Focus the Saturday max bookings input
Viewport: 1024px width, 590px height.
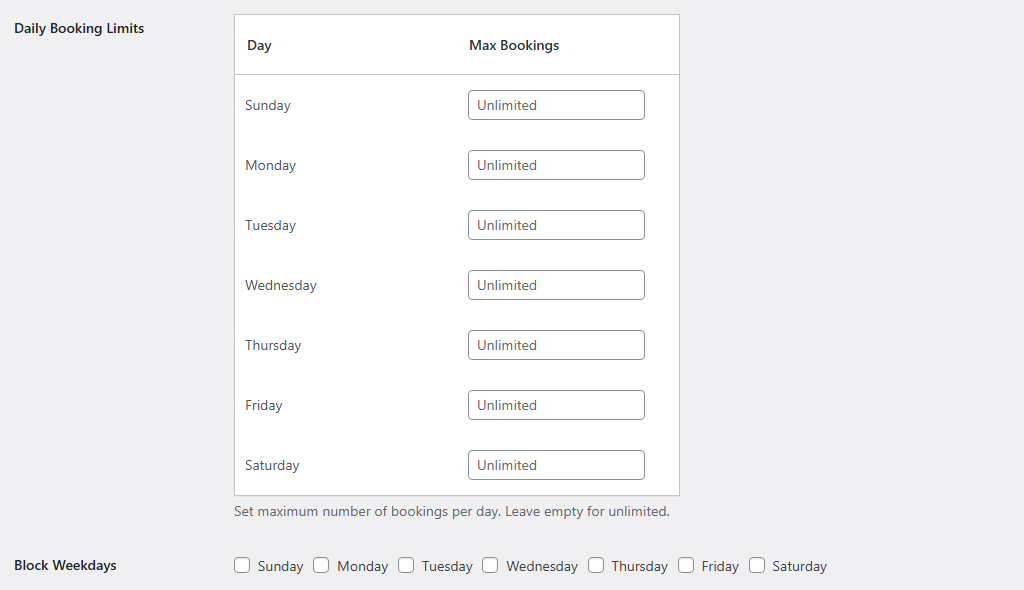click(x=556, y=464)
